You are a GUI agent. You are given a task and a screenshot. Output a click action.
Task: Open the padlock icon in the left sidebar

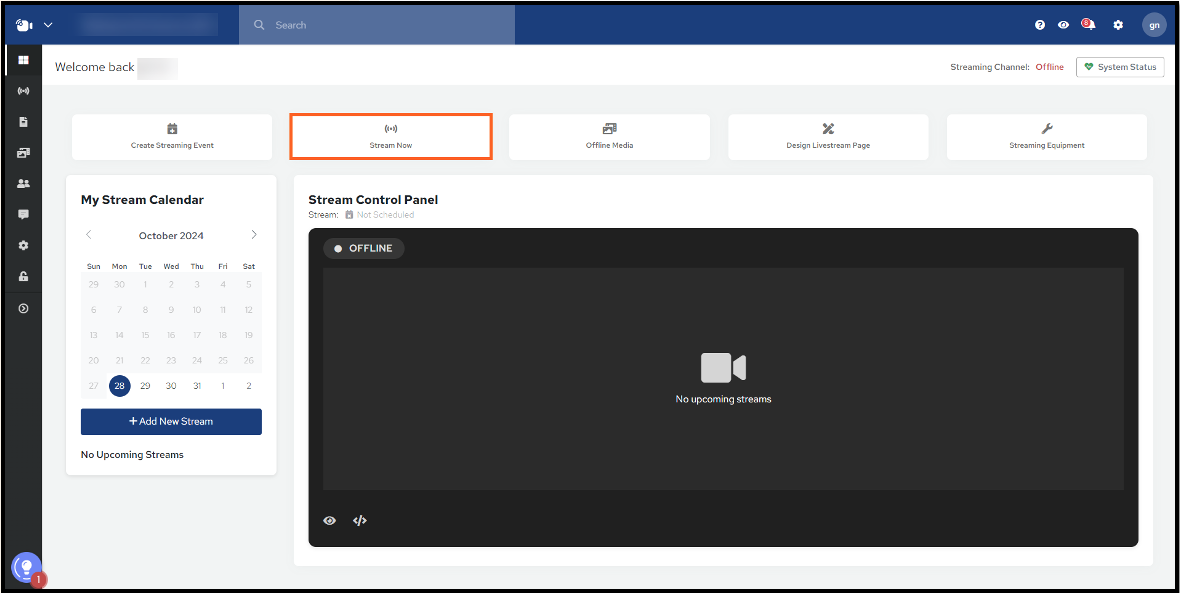click(x=23, y=277)
